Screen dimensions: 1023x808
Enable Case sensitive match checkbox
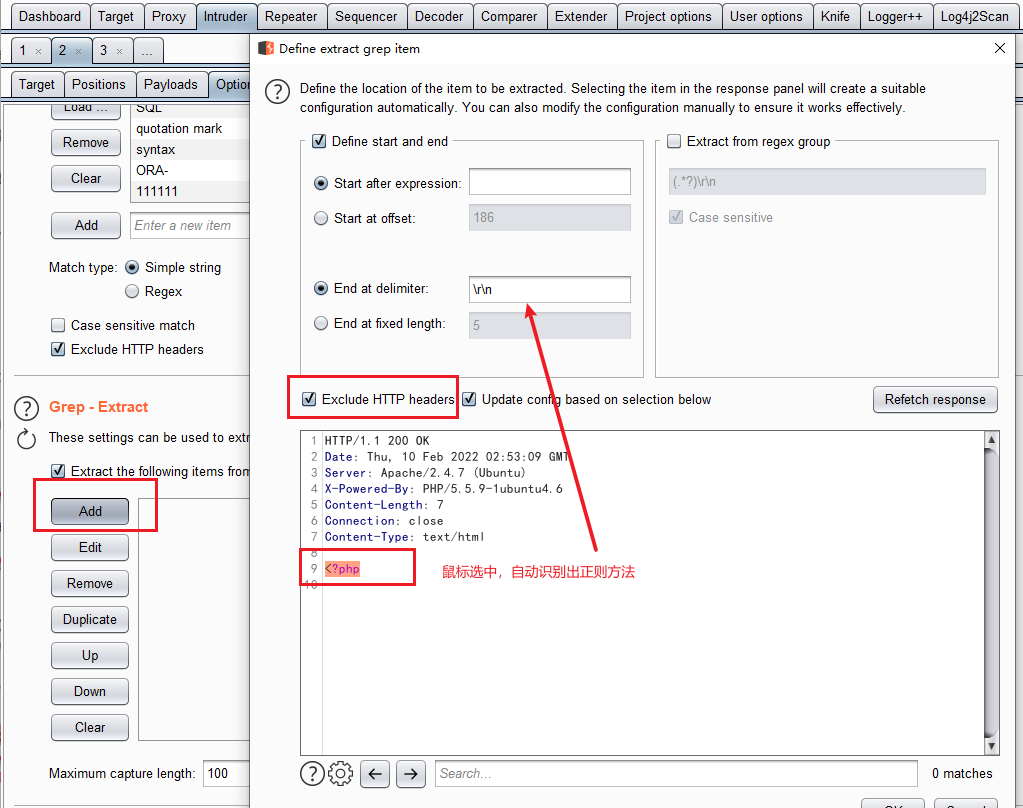(x=58, y=325)
